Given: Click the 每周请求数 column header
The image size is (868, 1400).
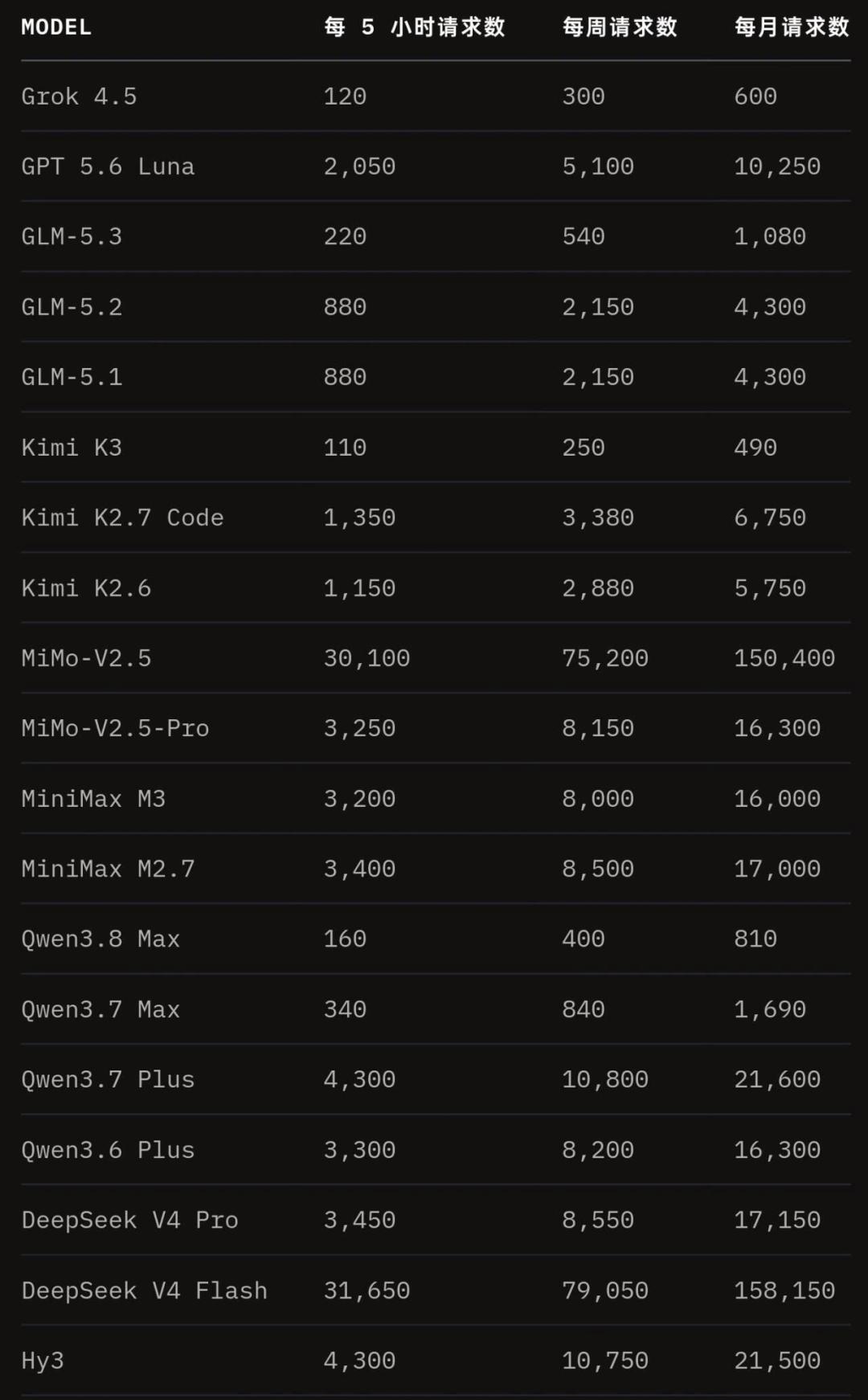Looking at the screenshot, I should coord(620,27).
